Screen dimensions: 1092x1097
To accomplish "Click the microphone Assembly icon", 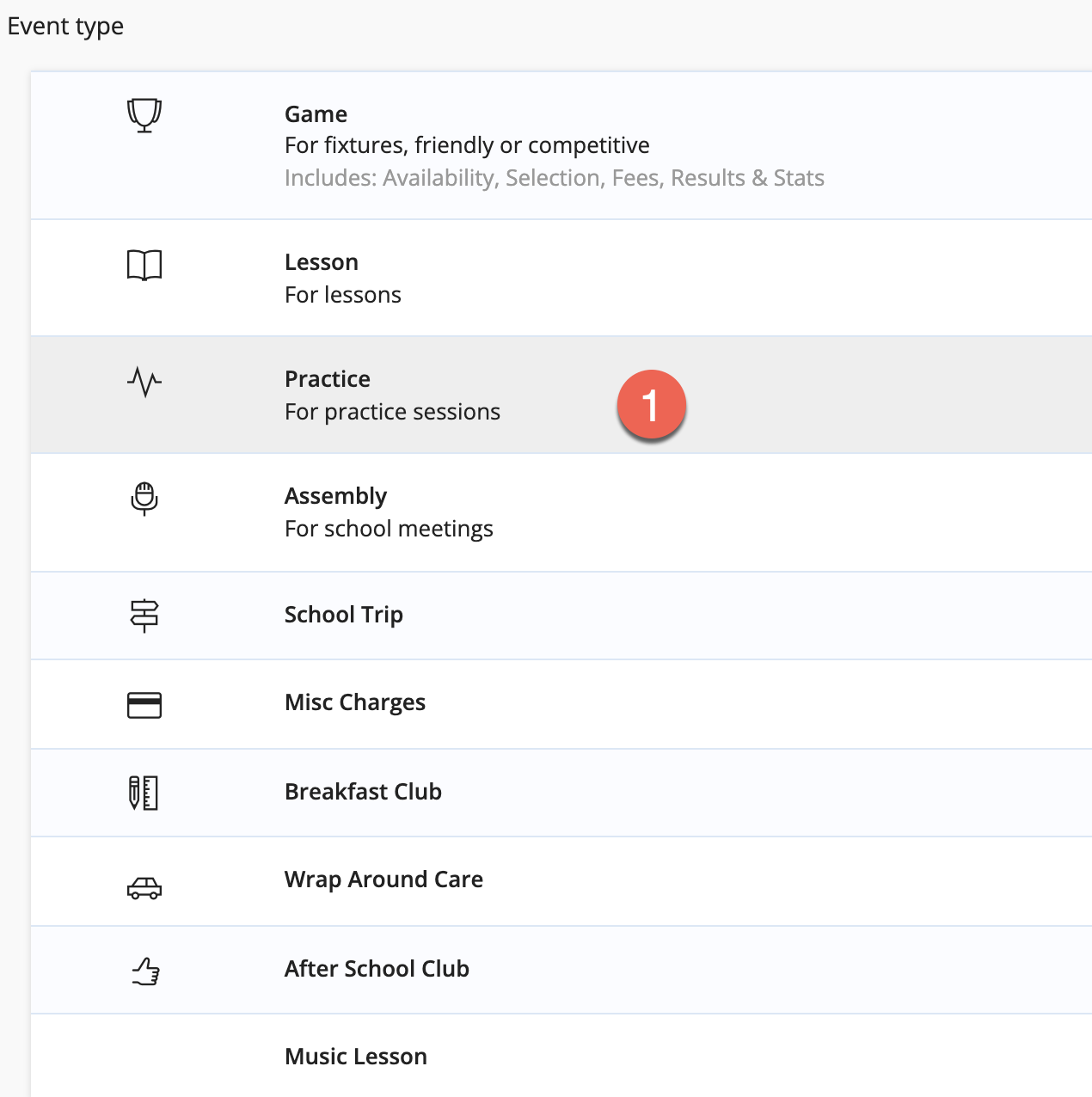I will [144, 499].
